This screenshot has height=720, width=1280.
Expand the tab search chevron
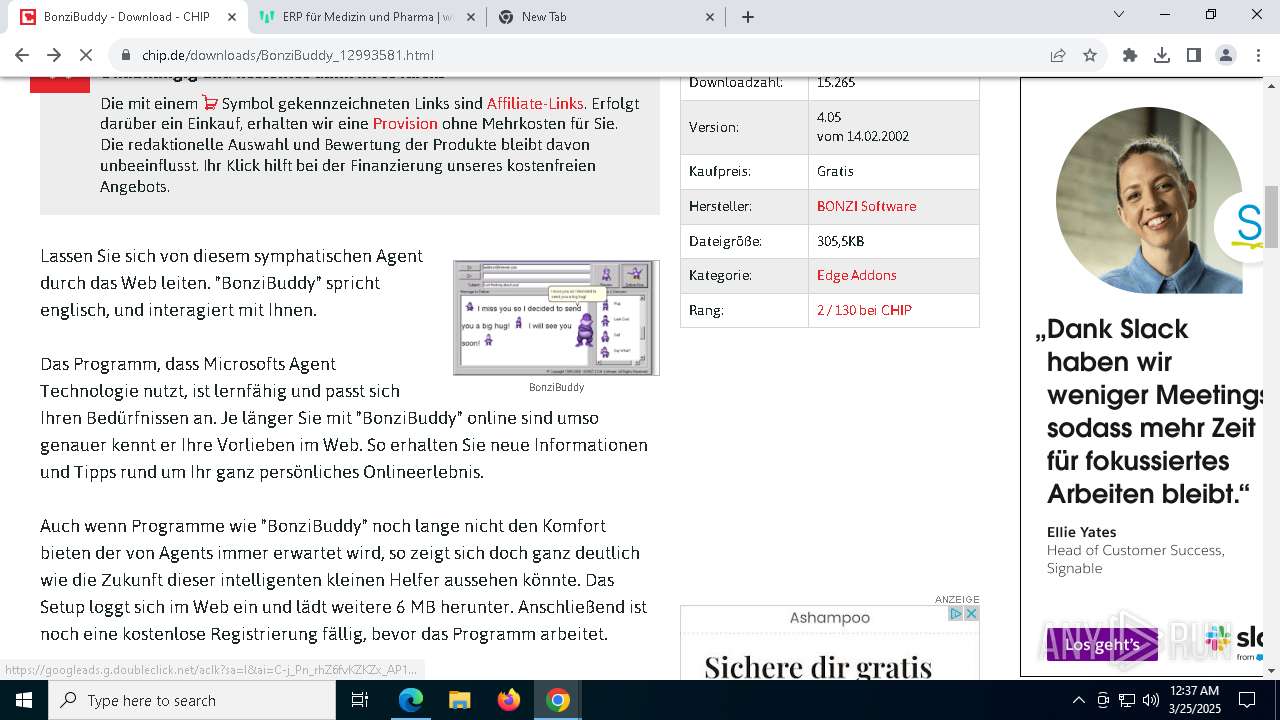tap(1119, 14)
